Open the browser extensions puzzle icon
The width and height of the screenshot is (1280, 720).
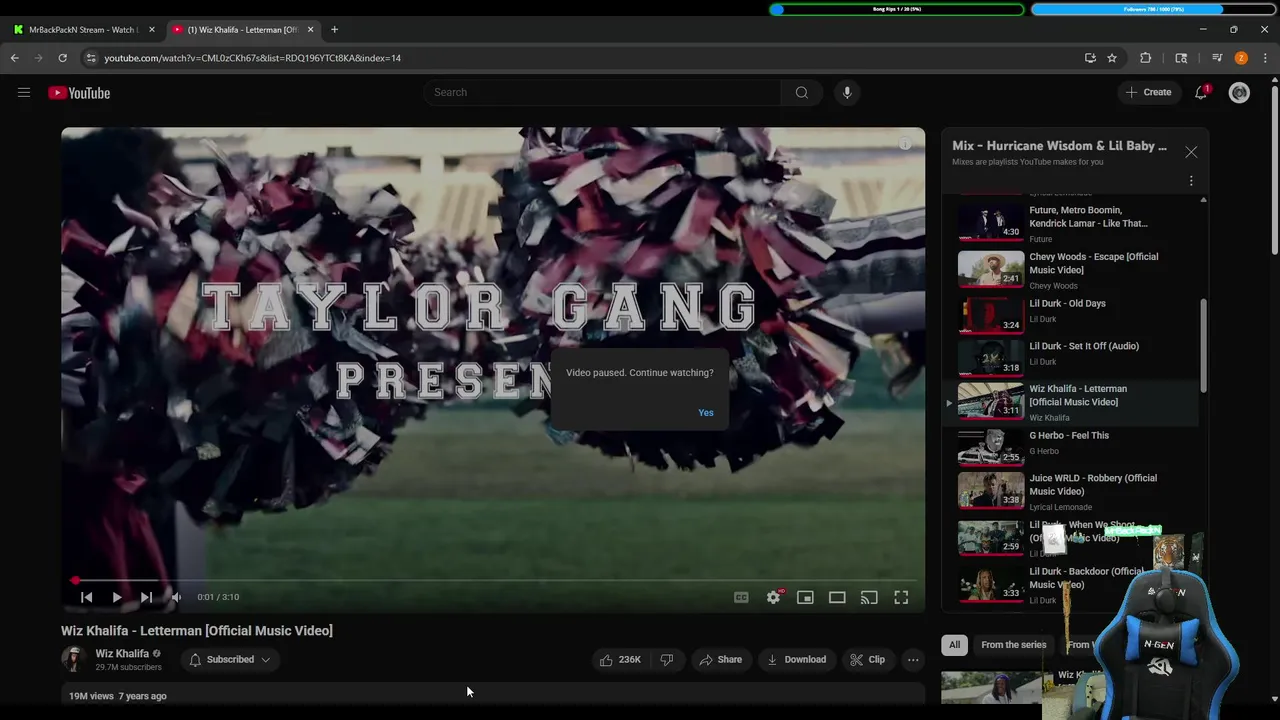(1146, 58)
